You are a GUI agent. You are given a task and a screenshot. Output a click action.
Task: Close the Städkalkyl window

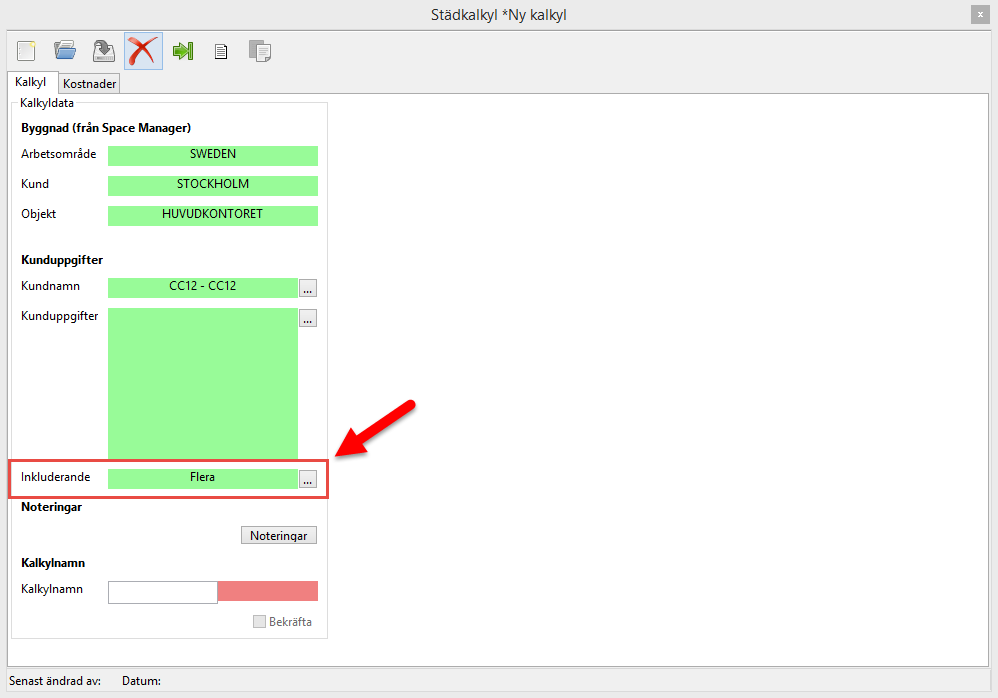click(977, 14)
